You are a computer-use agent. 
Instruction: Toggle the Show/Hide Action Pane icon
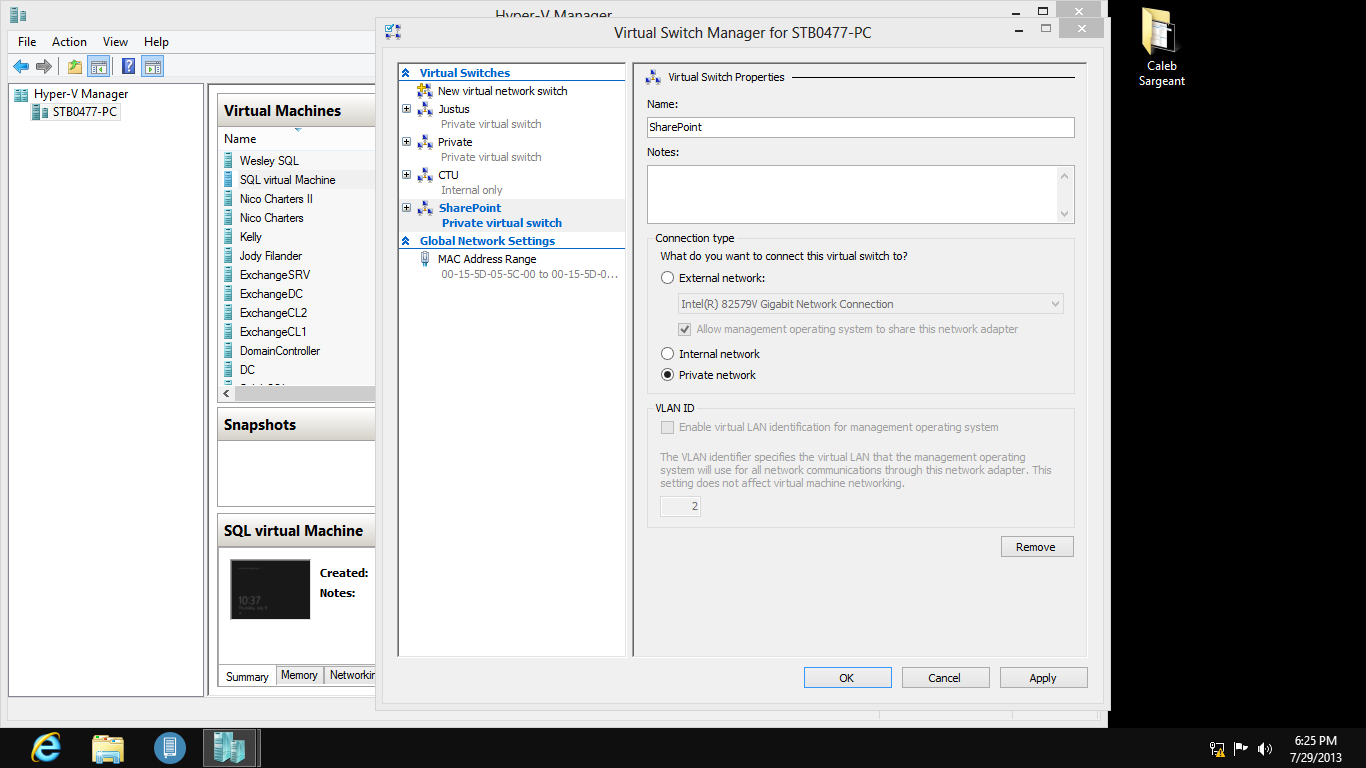(x=152, y=67)
